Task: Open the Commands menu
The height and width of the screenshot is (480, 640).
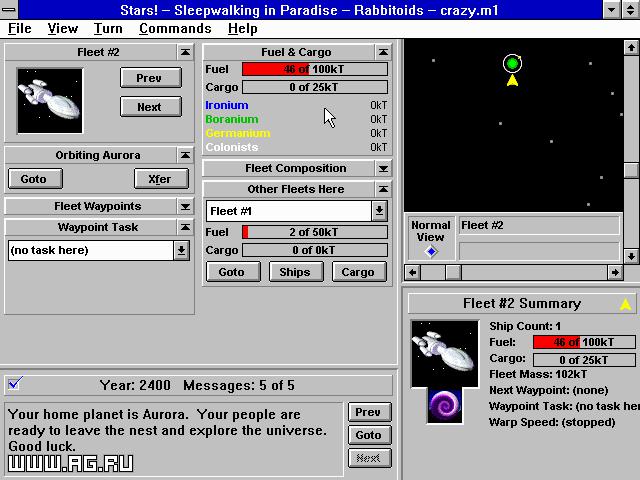Action: 175,29
